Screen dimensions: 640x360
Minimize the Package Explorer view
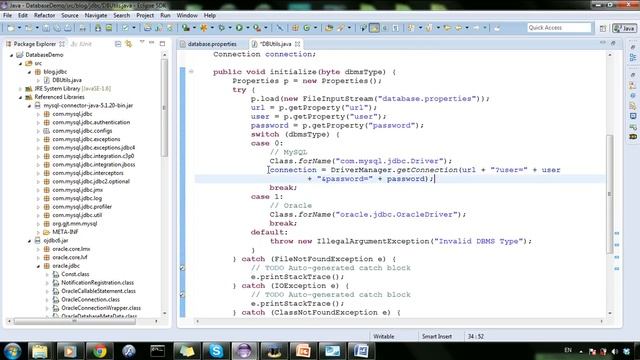coord(152,43)
